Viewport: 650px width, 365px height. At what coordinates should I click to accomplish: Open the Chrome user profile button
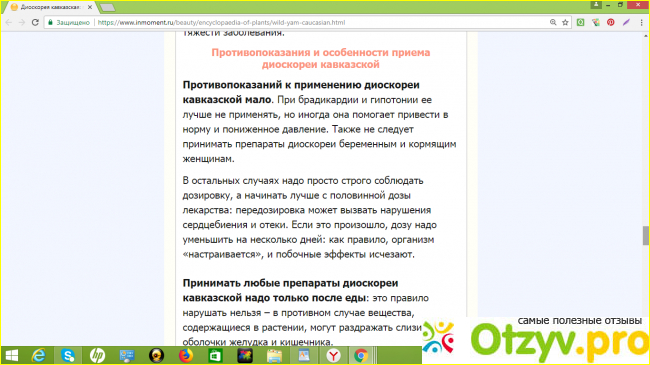596,5
